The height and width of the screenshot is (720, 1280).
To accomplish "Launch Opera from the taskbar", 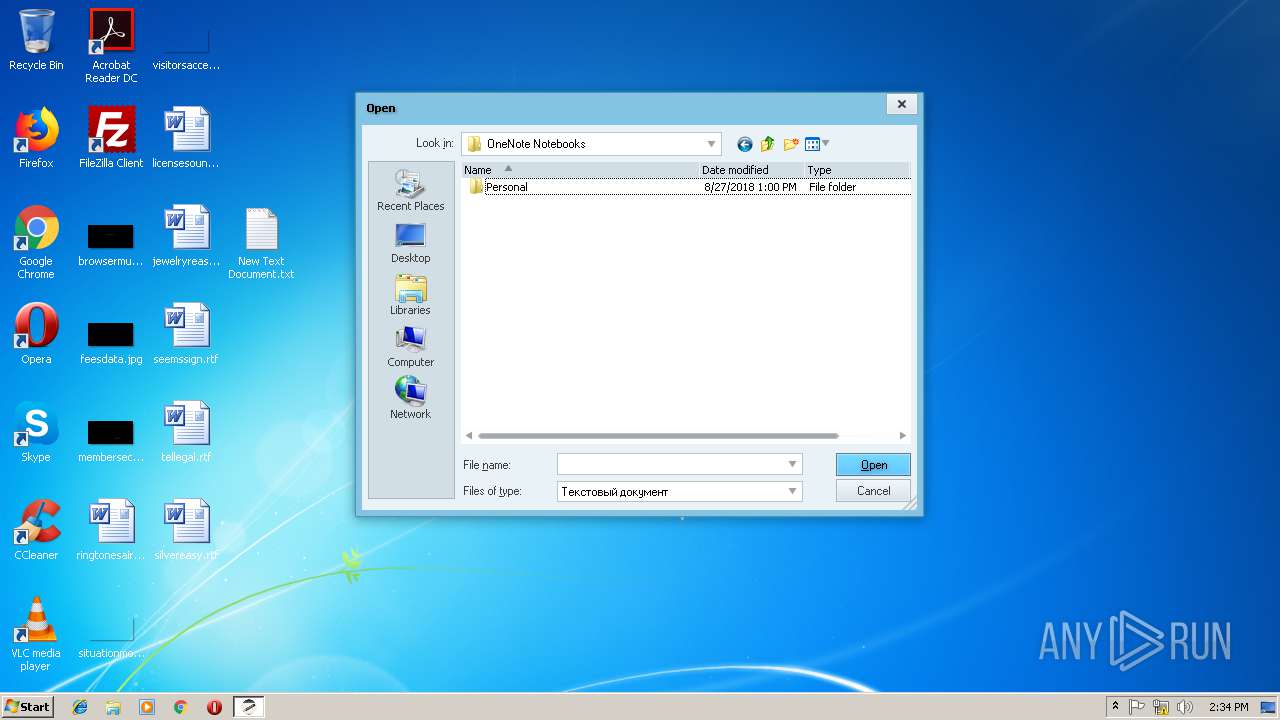I will [x=214, y=707].
